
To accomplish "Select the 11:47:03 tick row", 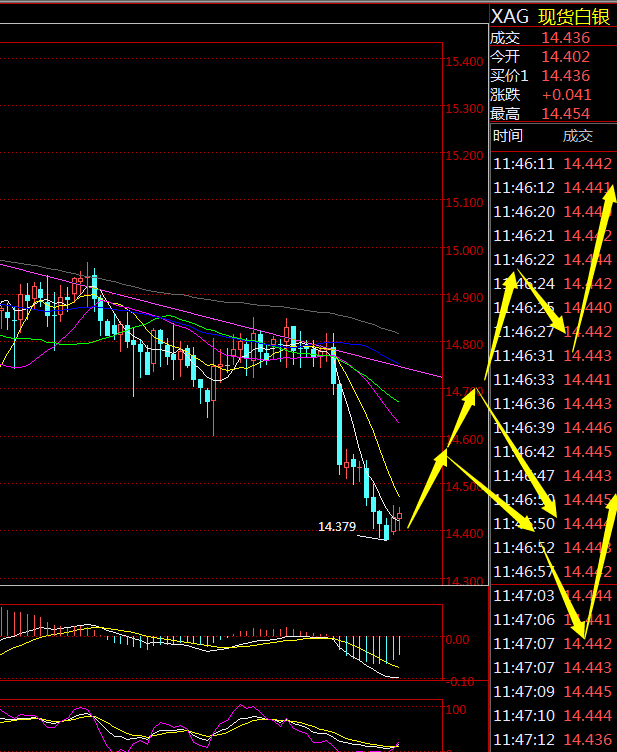I will click(x=553, y=595).
